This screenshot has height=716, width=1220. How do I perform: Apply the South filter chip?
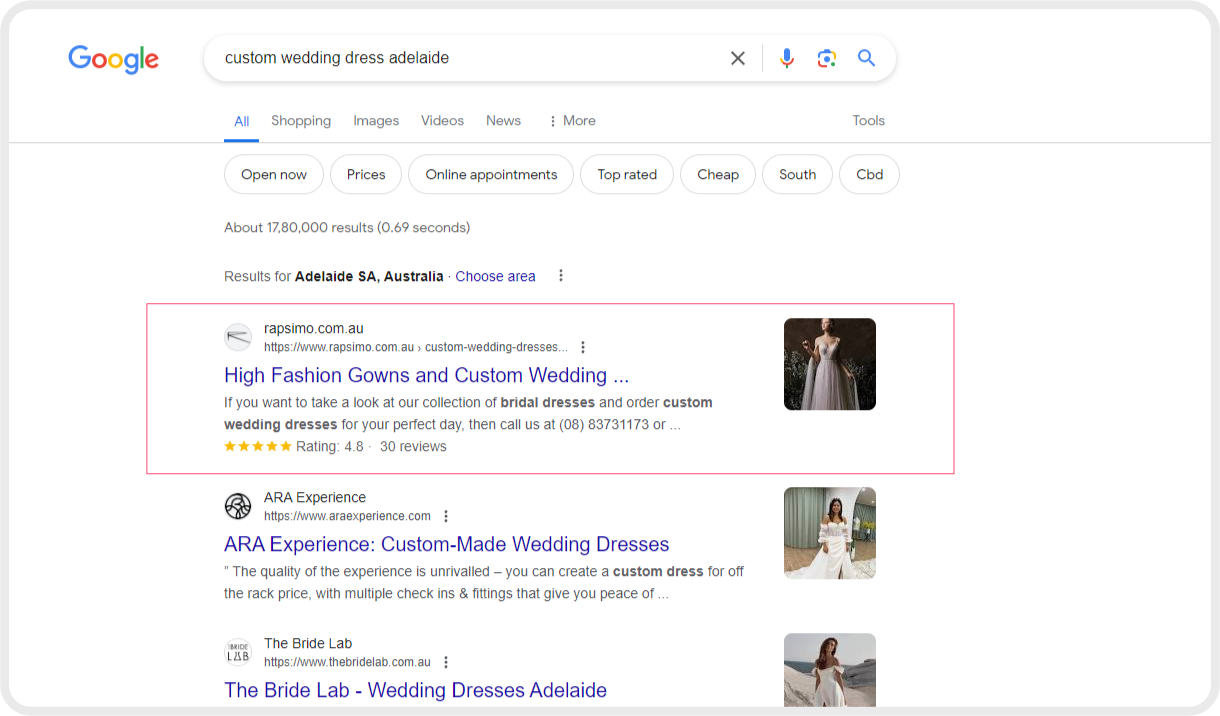coord(797,174)
